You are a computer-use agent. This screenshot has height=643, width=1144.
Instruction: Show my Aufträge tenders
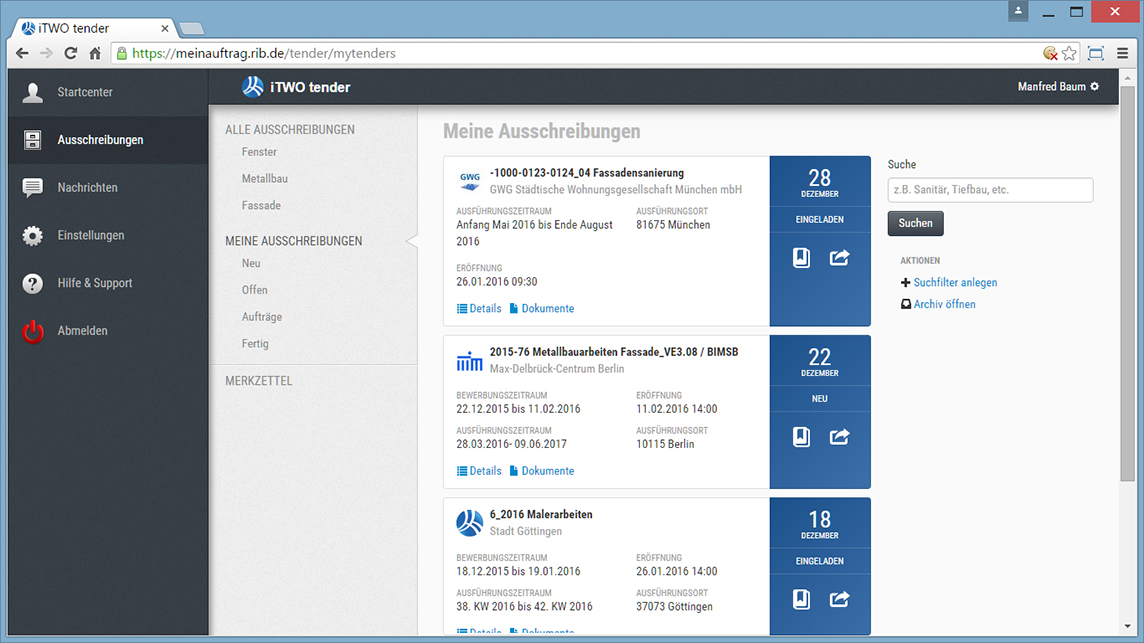pos(262,317)
